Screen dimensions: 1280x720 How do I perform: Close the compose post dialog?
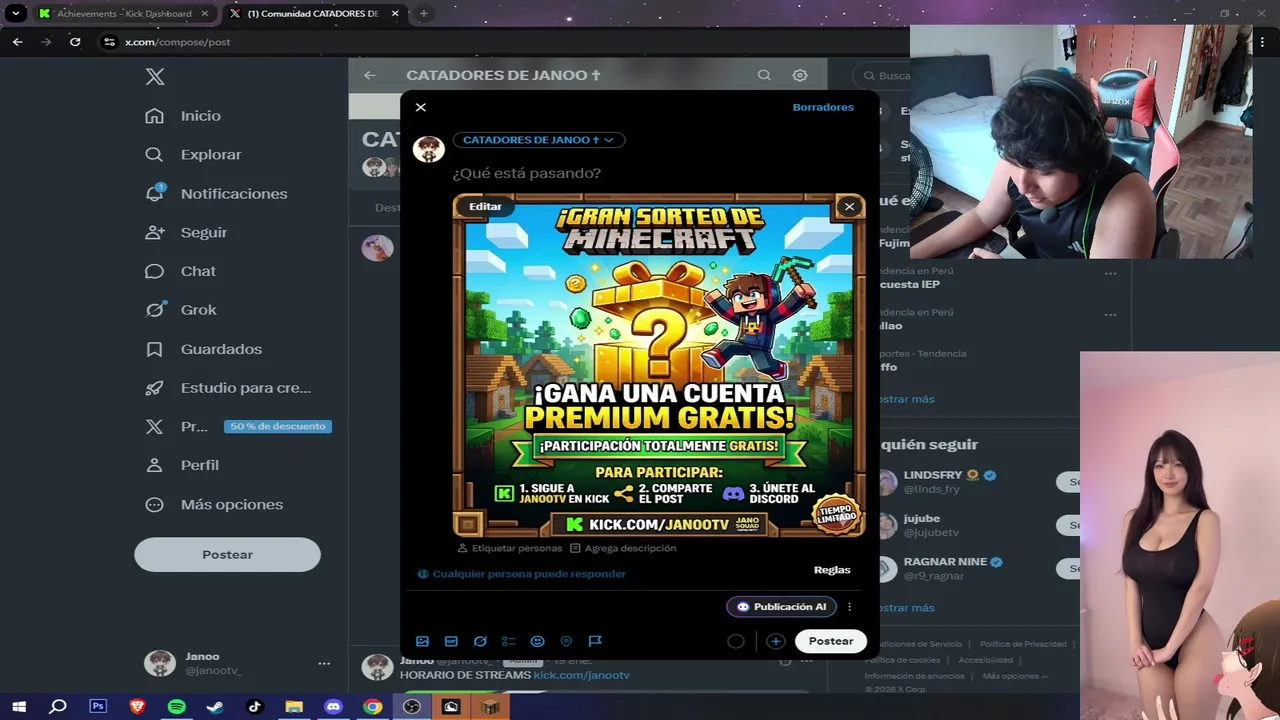(x=420, y=107)
